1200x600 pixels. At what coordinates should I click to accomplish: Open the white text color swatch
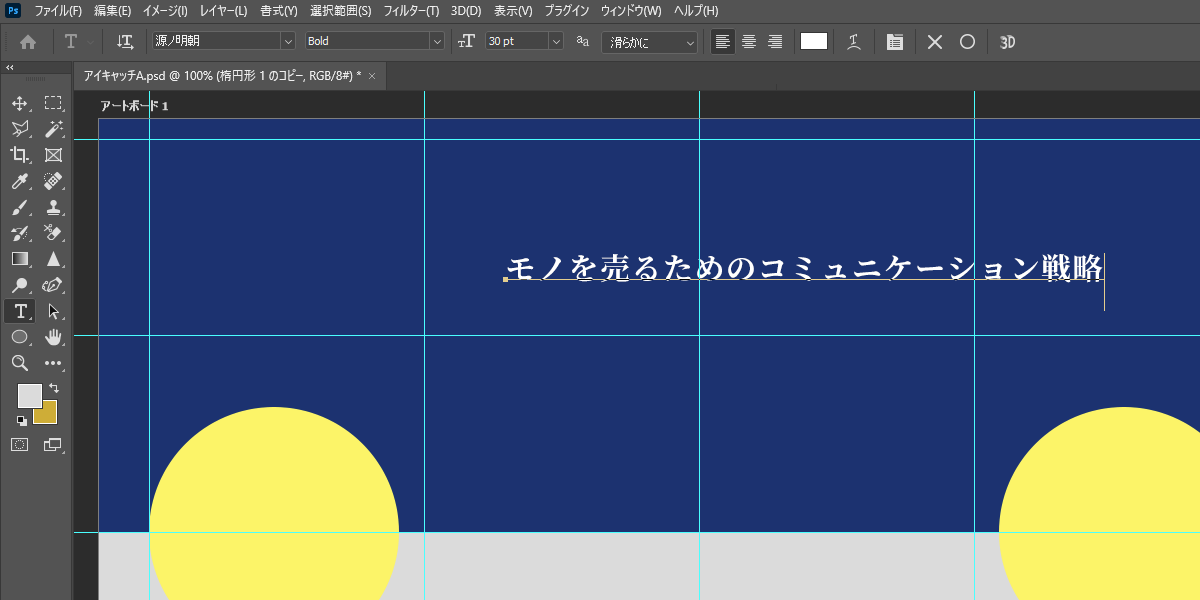[814, 41]
